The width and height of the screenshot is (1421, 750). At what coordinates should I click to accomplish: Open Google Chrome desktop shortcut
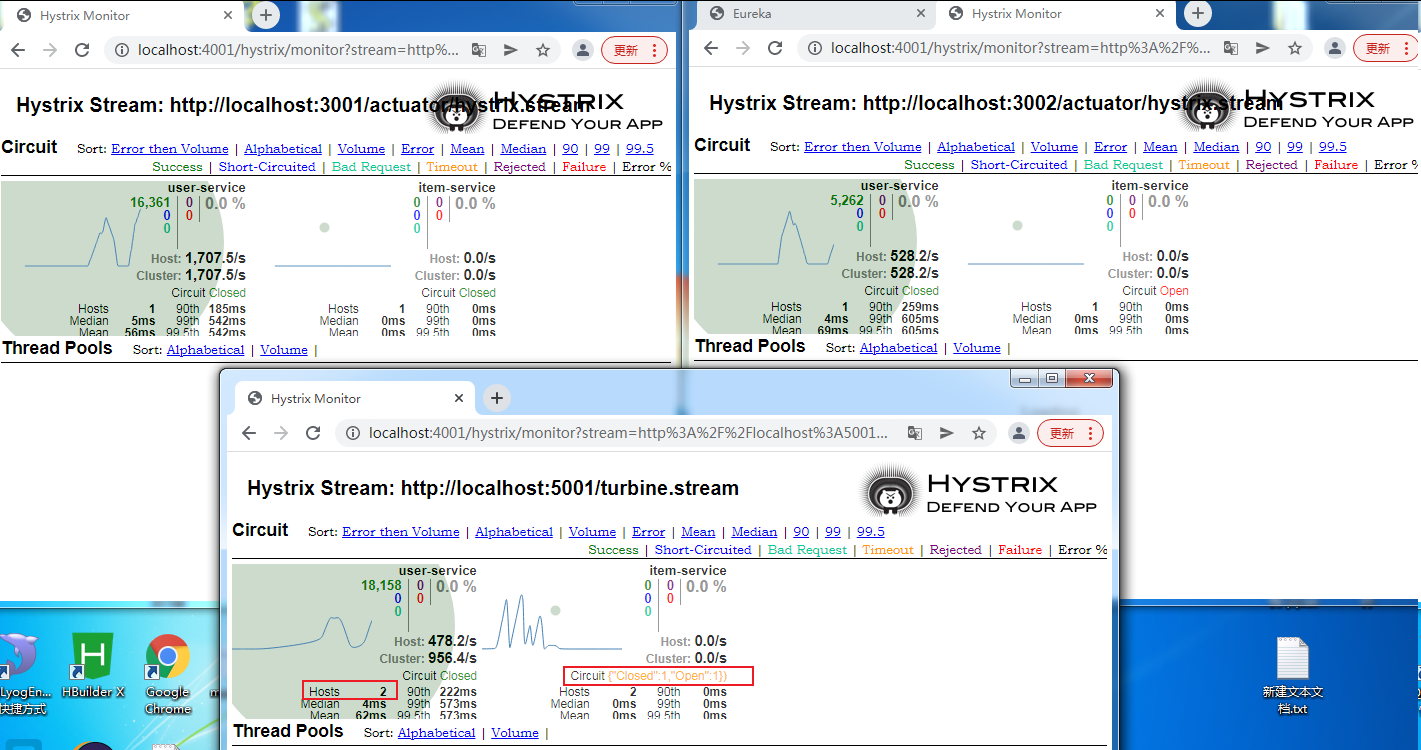click(x=168, y=675)
